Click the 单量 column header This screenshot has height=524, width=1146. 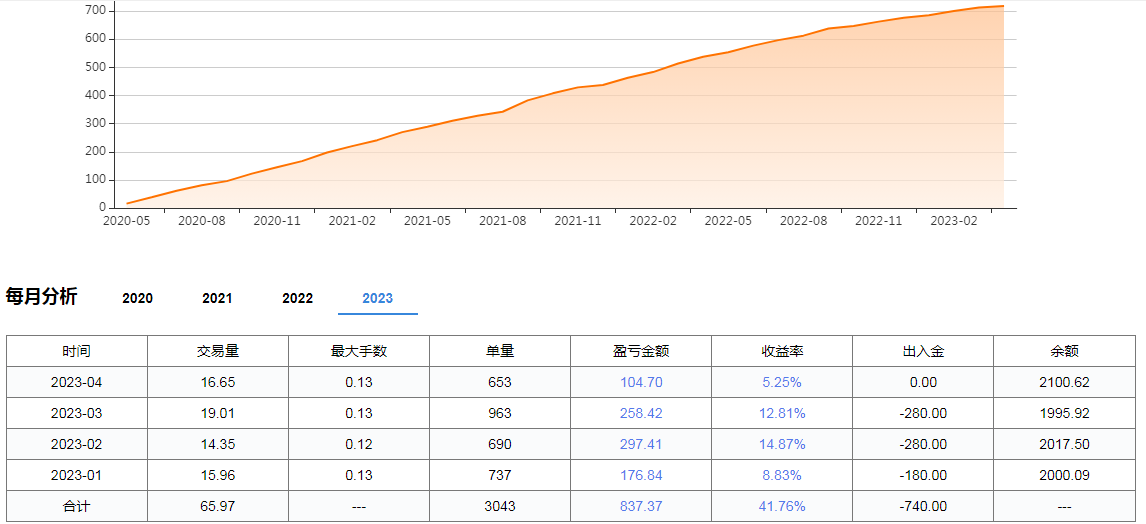[500, 352]
